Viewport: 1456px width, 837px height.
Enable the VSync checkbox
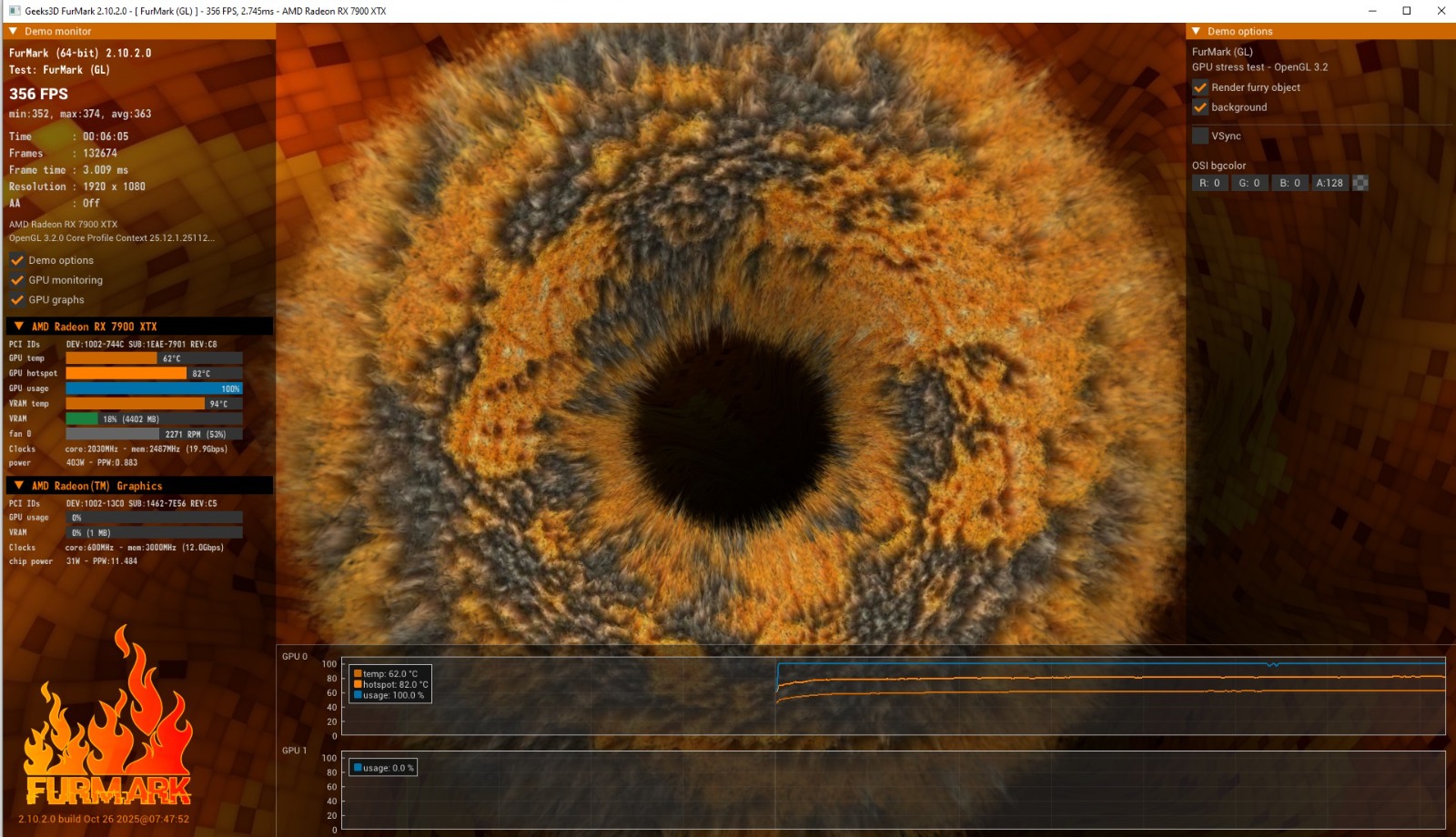pyautogui.click(x=1200, y=136)
